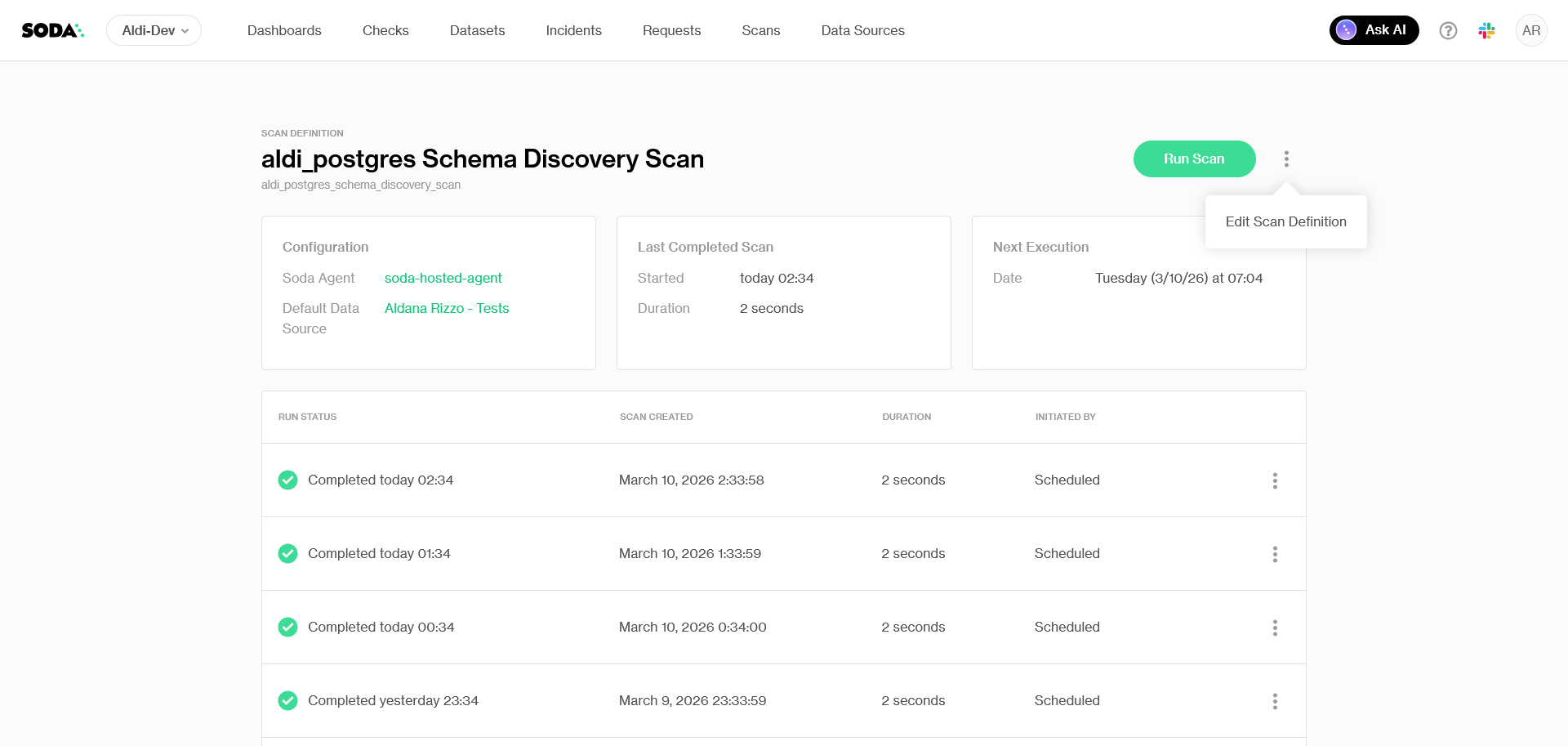Navigate to the Incidents section
This screenshot has width=1568, height=746.
573,30
